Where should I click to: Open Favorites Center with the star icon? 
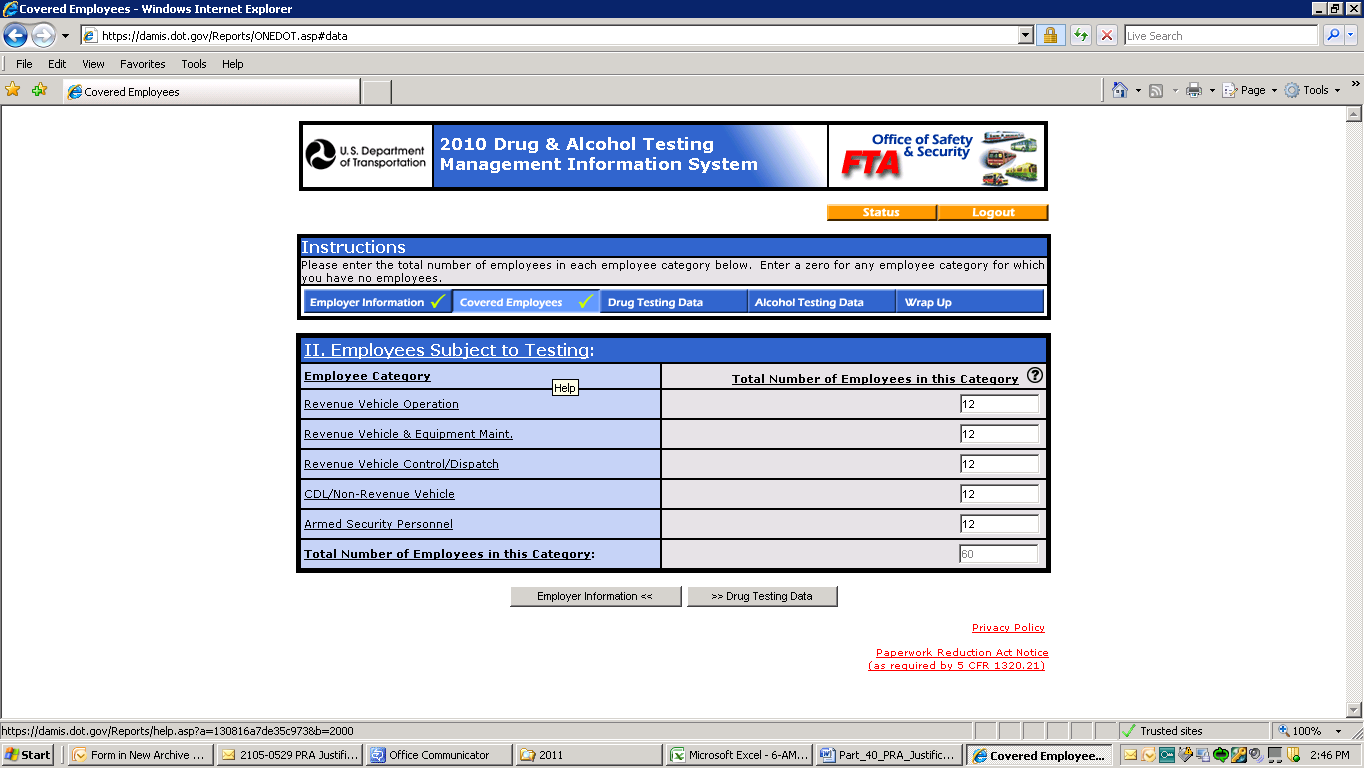tap(13, 90)
